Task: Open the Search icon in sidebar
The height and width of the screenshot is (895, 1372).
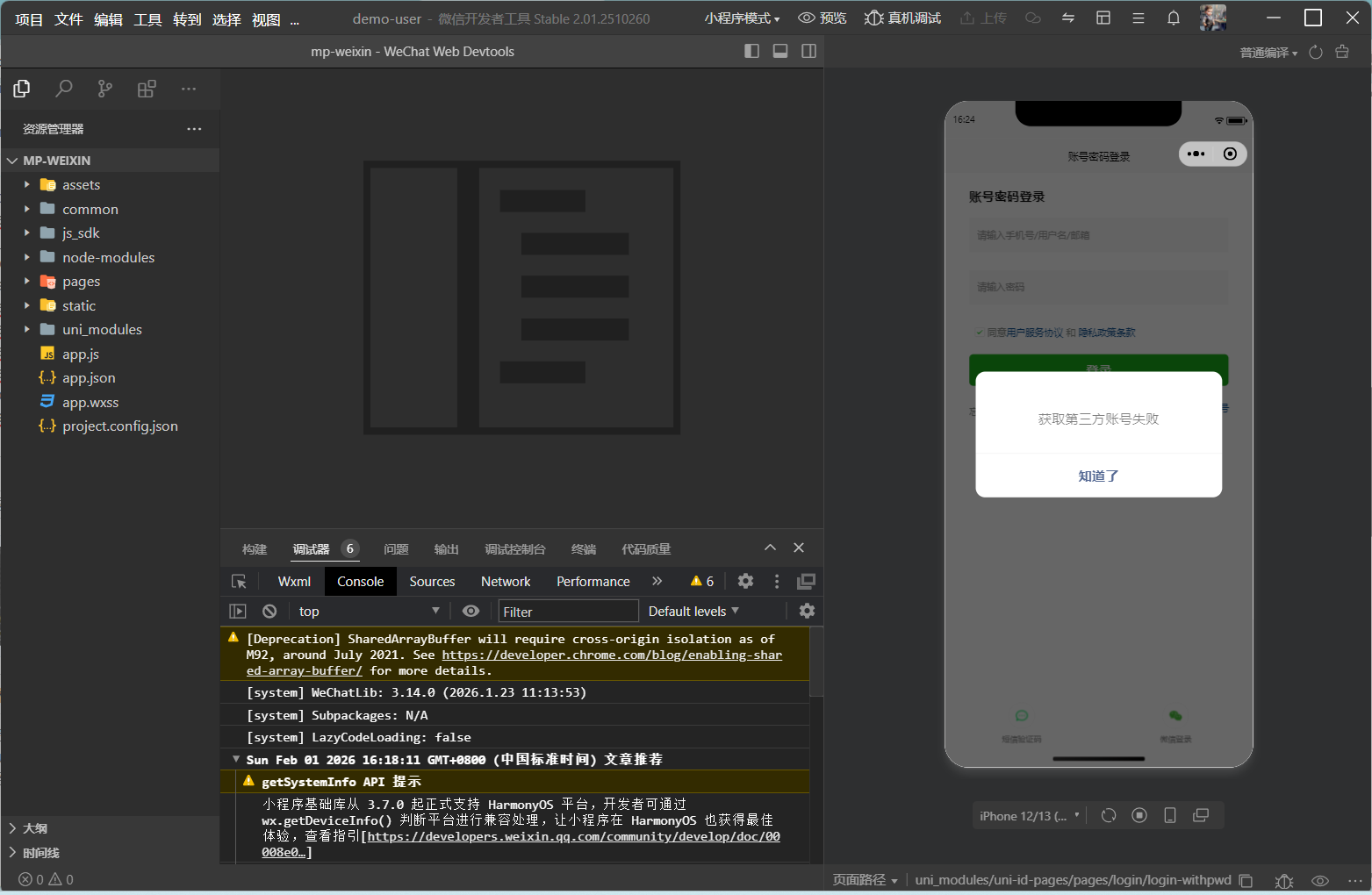Action: pos(63,89)
